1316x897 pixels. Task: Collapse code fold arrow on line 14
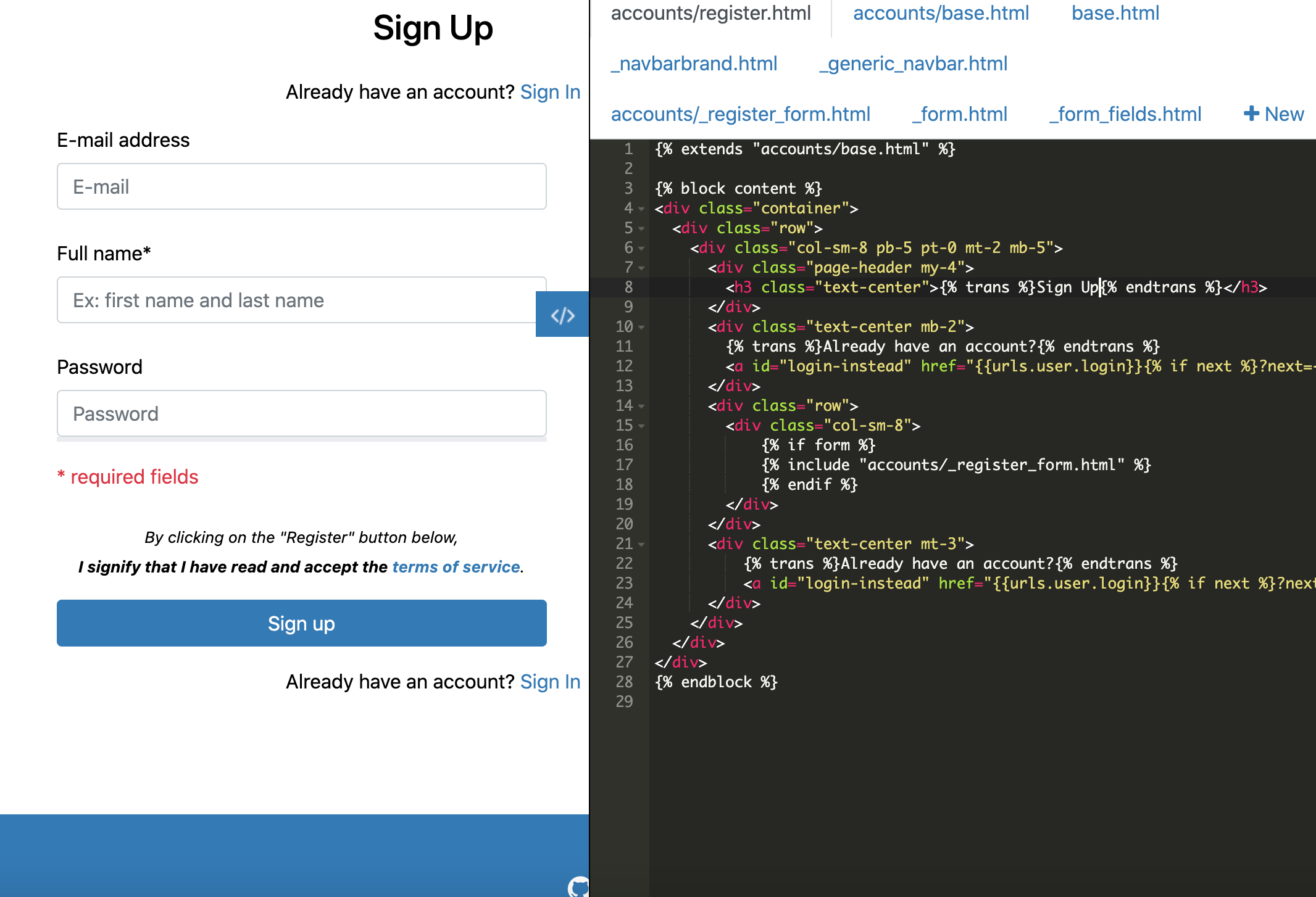[641, 407]
